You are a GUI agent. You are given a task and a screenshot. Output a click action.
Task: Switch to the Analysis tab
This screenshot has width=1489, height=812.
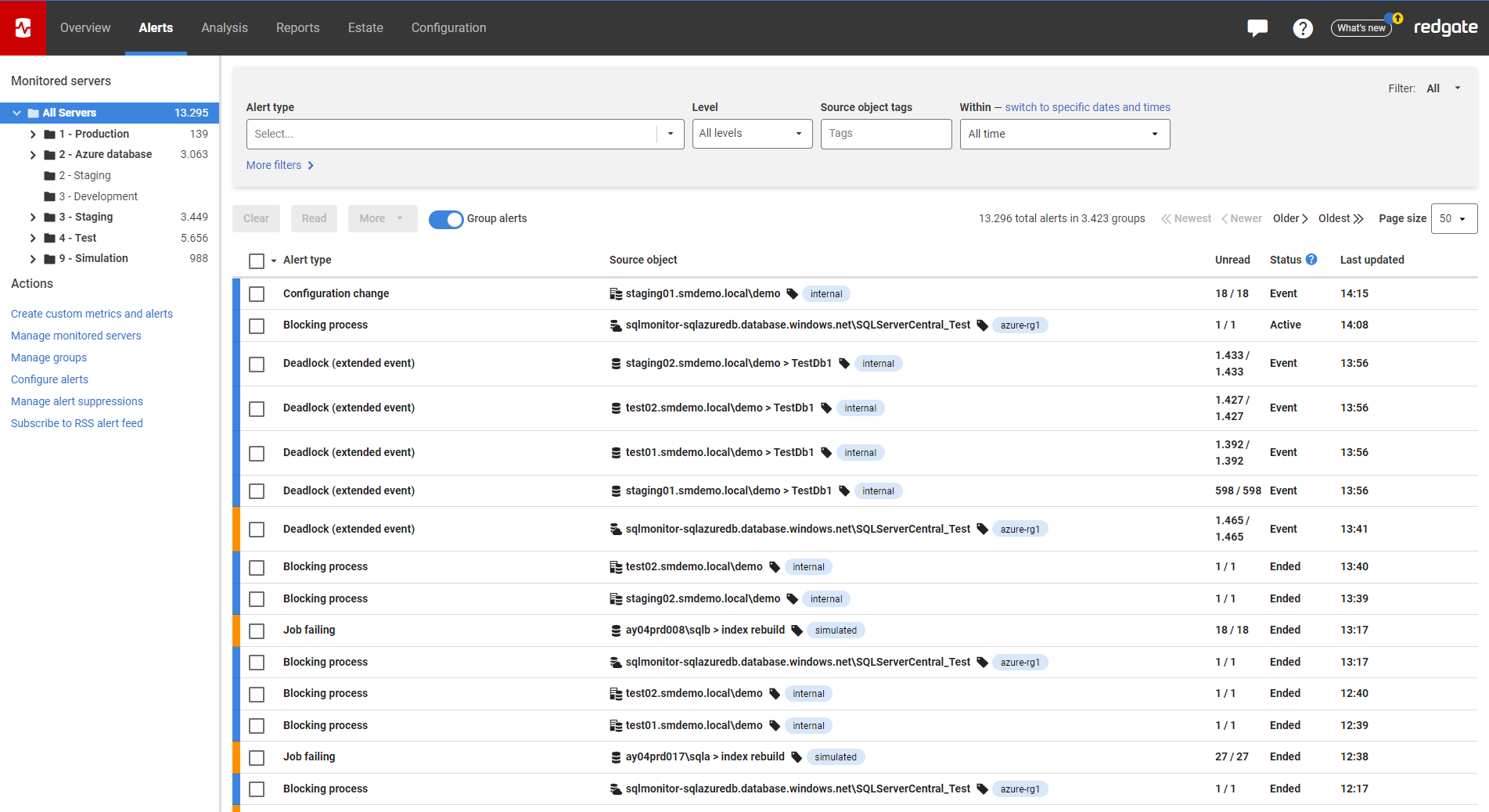224,28
